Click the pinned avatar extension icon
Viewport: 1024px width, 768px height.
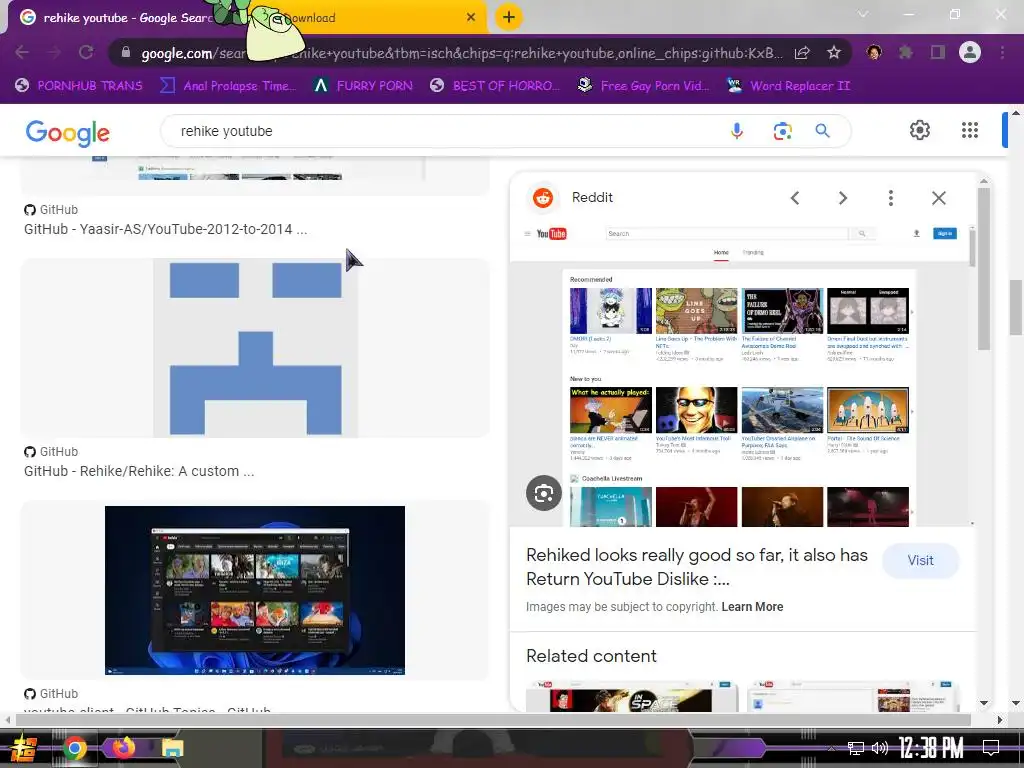(874, 52)
